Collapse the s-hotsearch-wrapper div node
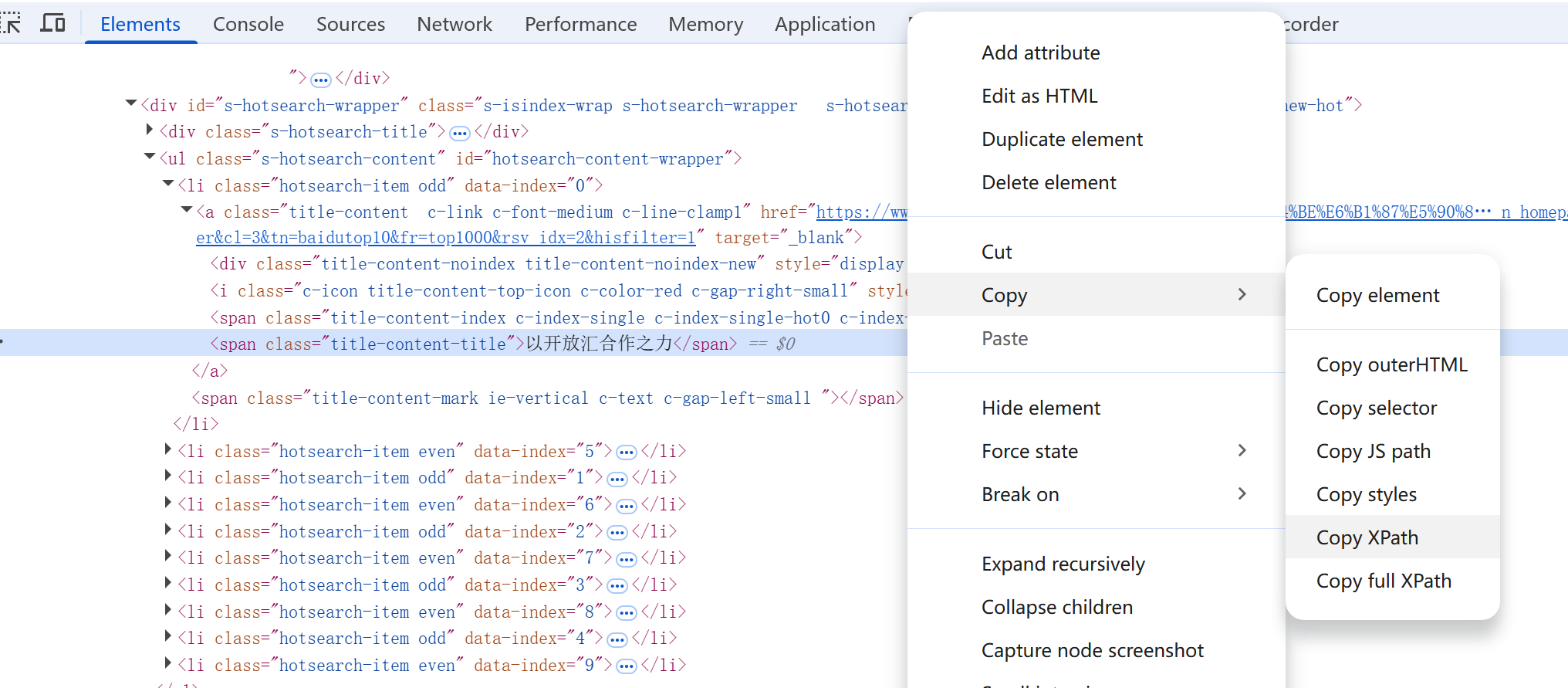Image resolution: width=1568 pixels, height=688 pixels. [x=131, y=103]
